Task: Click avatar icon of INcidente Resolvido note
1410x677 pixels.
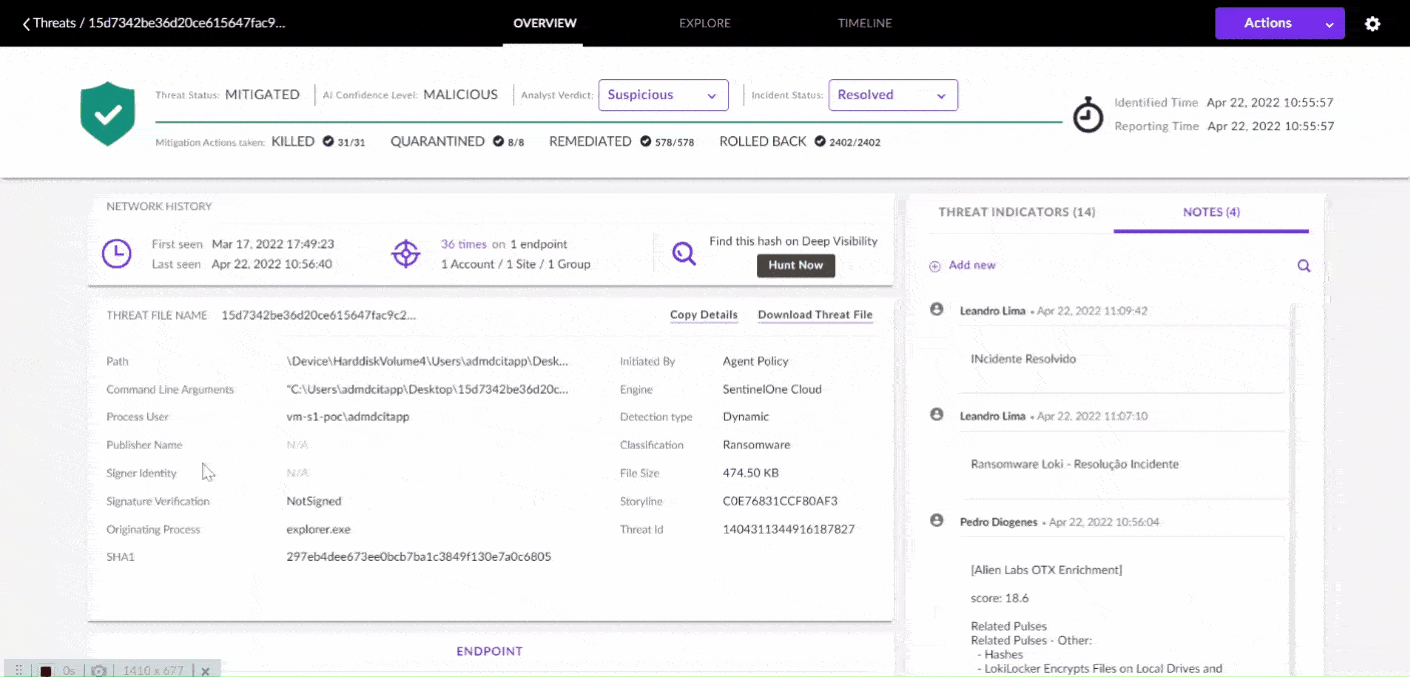Action: [937, 310]
